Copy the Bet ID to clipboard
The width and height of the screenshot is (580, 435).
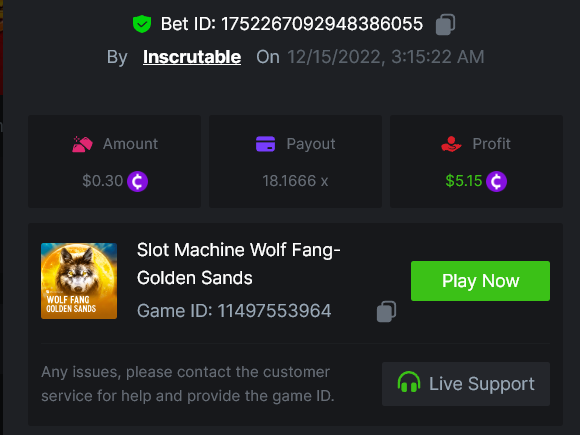(x=445, y=24)
